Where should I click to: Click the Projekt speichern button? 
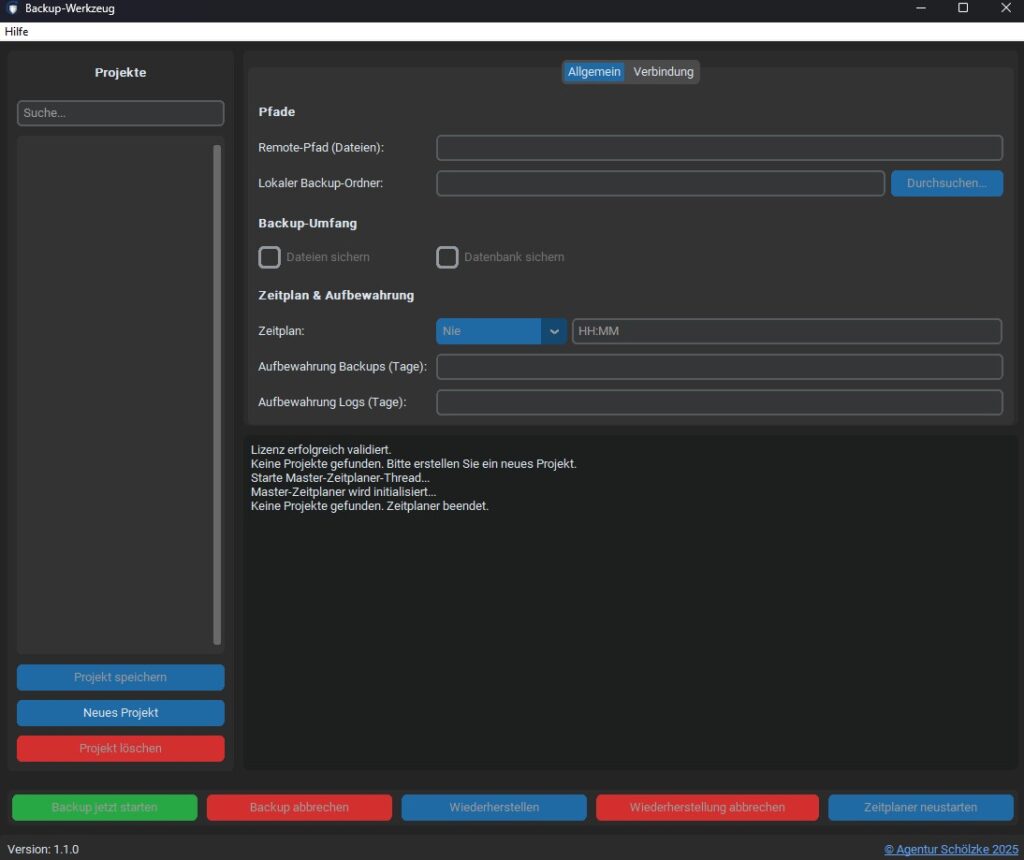click(x=121, y=677)
